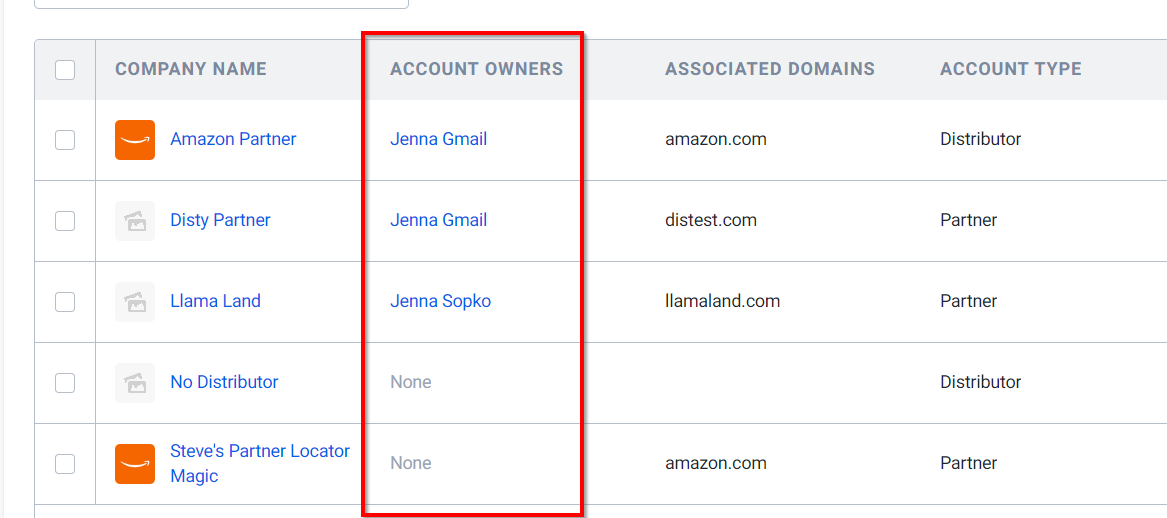Click the Llama Land placeholder image icon
1167x518 pixels.
coord(135,302)
